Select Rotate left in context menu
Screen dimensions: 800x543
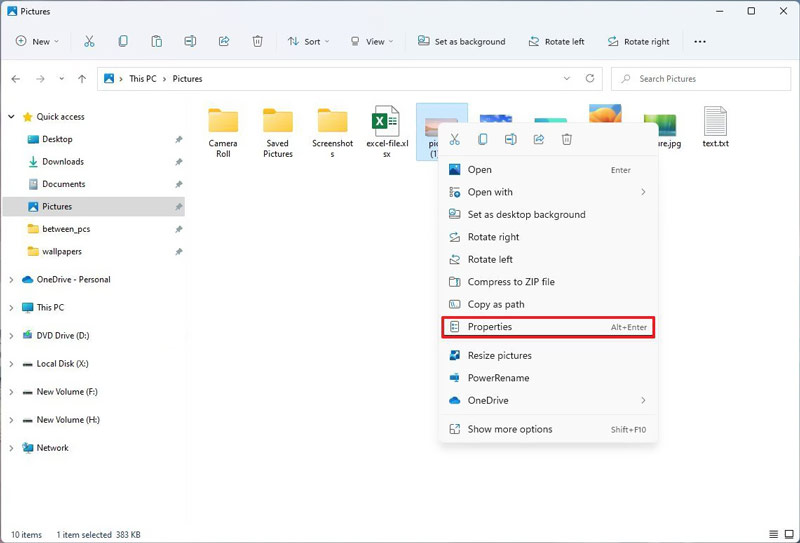(x=548, y=260)
